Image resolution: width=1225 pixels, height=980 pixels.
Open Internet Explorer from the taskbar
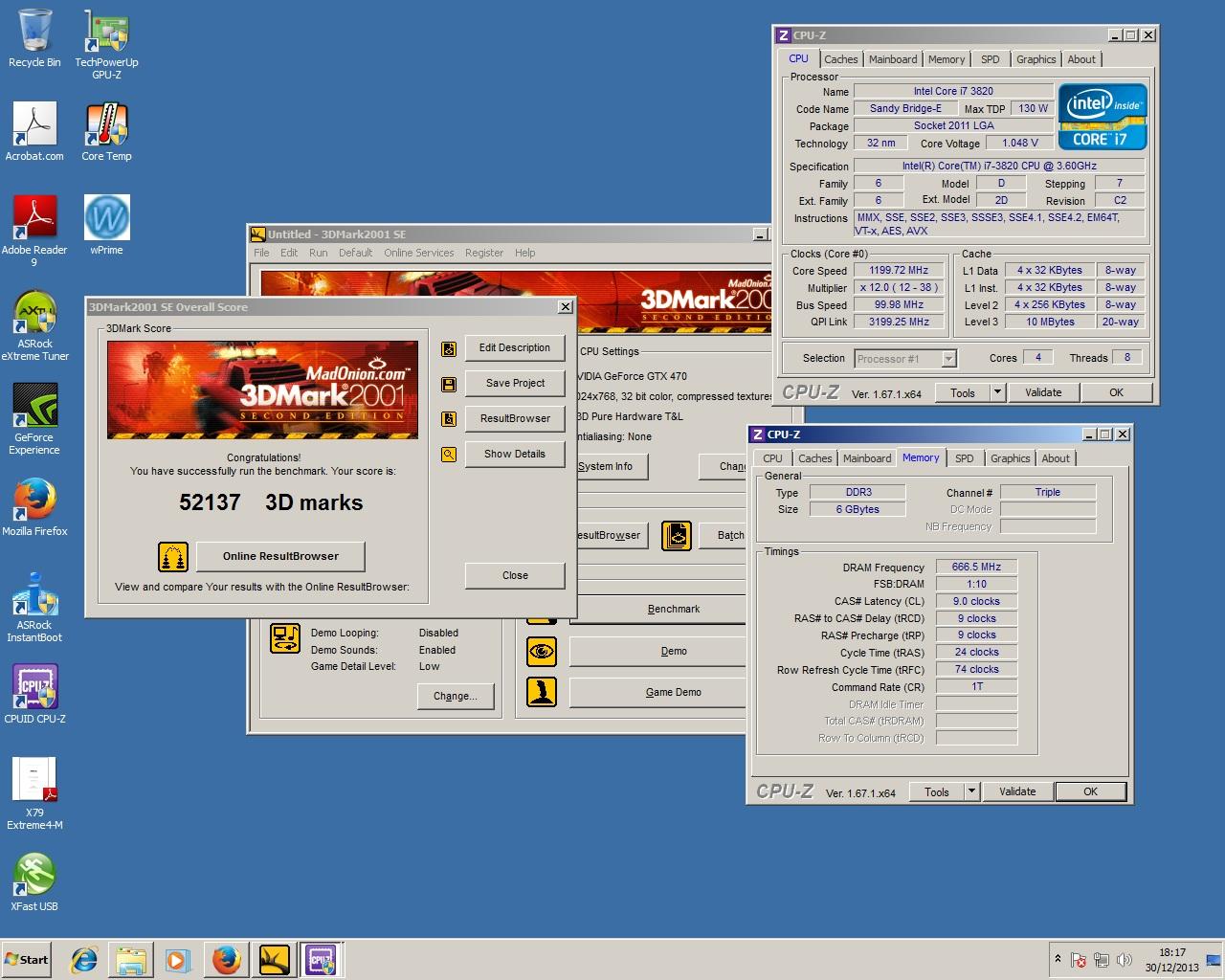pos(84,959)
